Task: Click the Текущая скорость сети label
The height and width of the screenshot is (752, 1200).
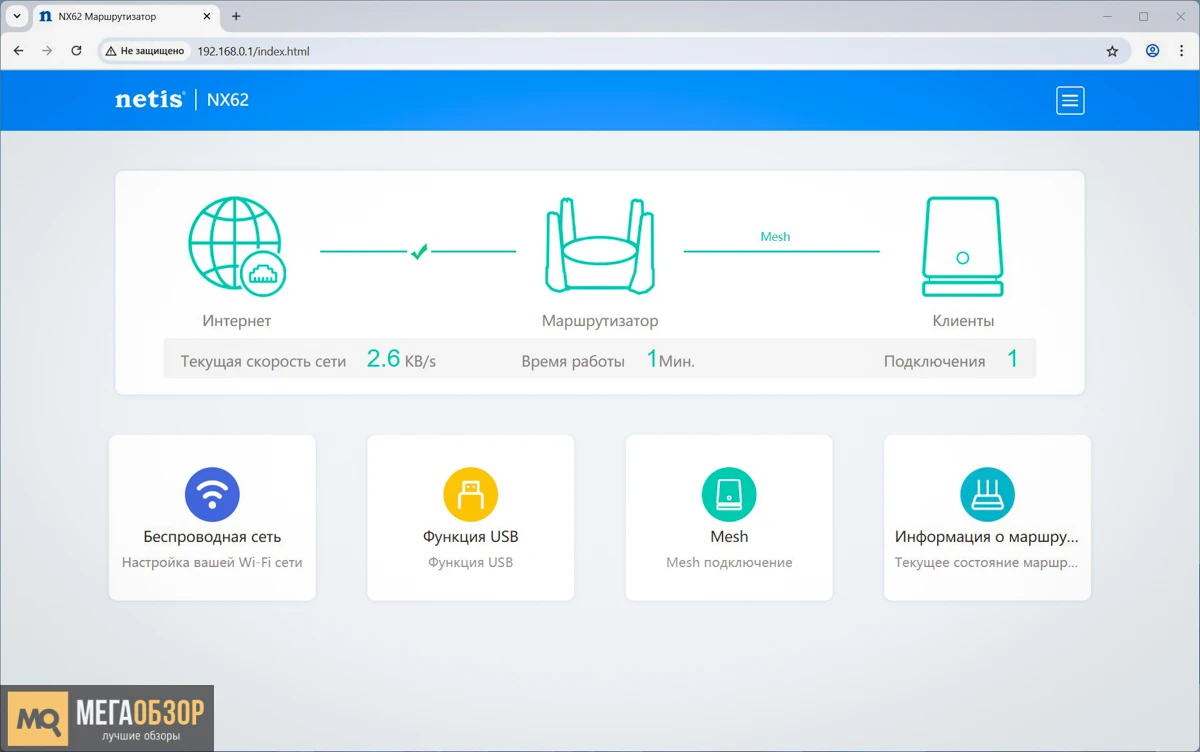Action: click(x=263, y=361)
